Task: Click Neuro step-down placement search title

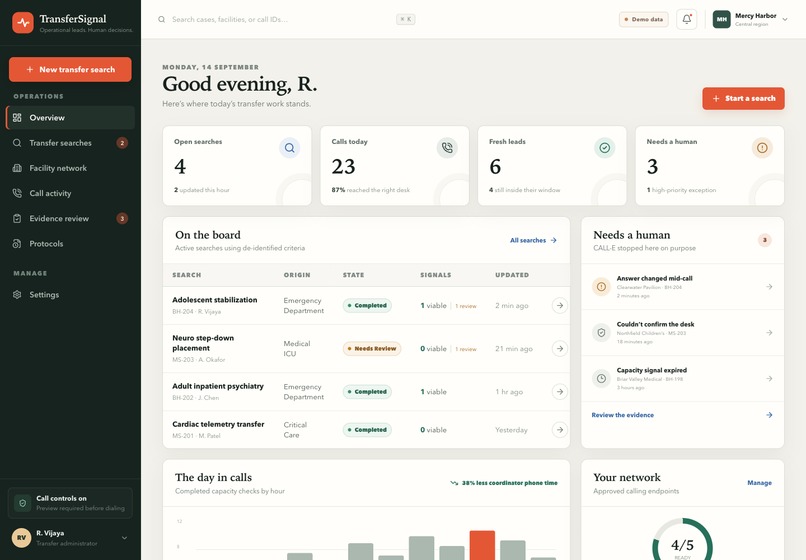Action: [x=203, y=343]
